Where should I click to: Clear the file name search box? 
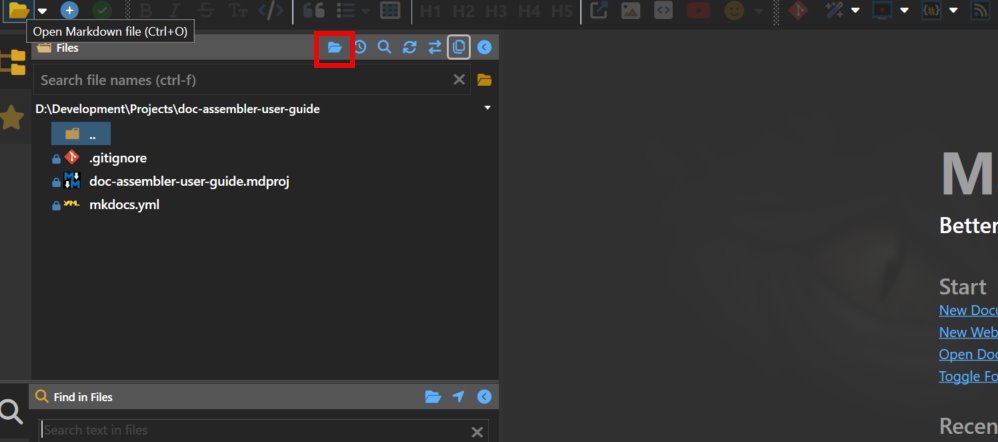point(459,80)
